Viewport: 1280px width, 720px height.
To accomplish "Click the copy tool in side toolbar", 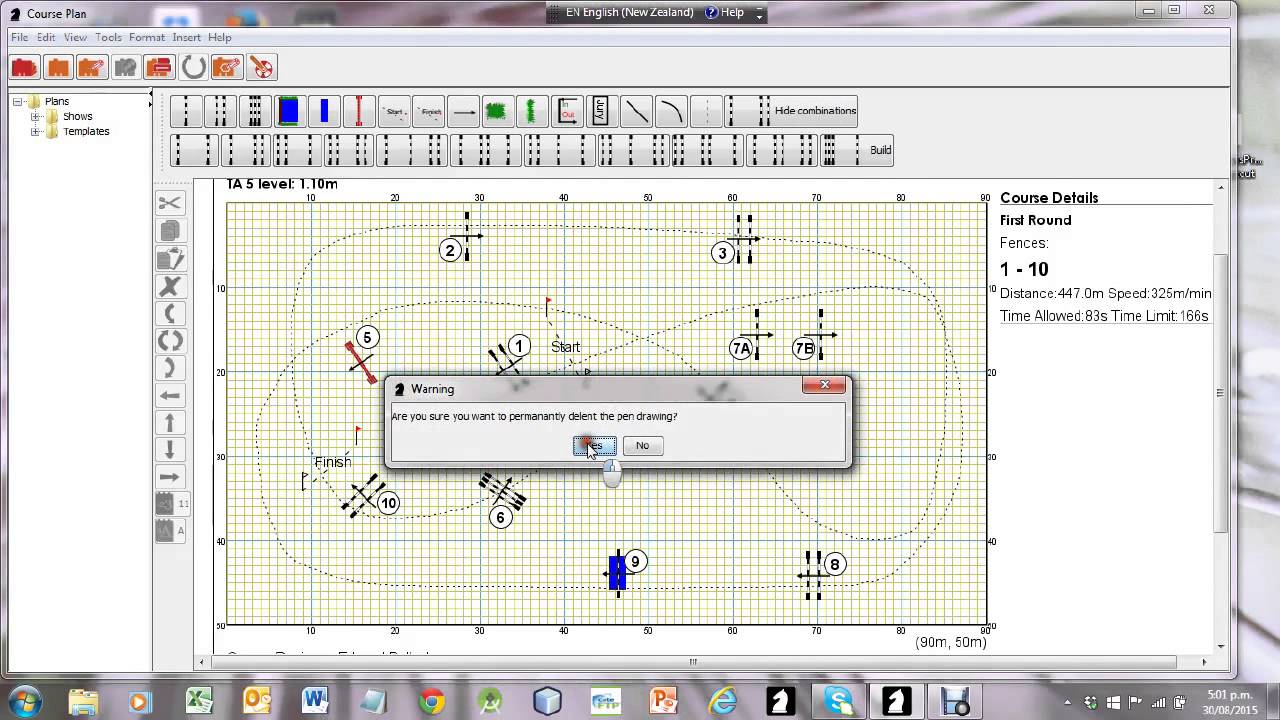I will (x=170, y=231).
